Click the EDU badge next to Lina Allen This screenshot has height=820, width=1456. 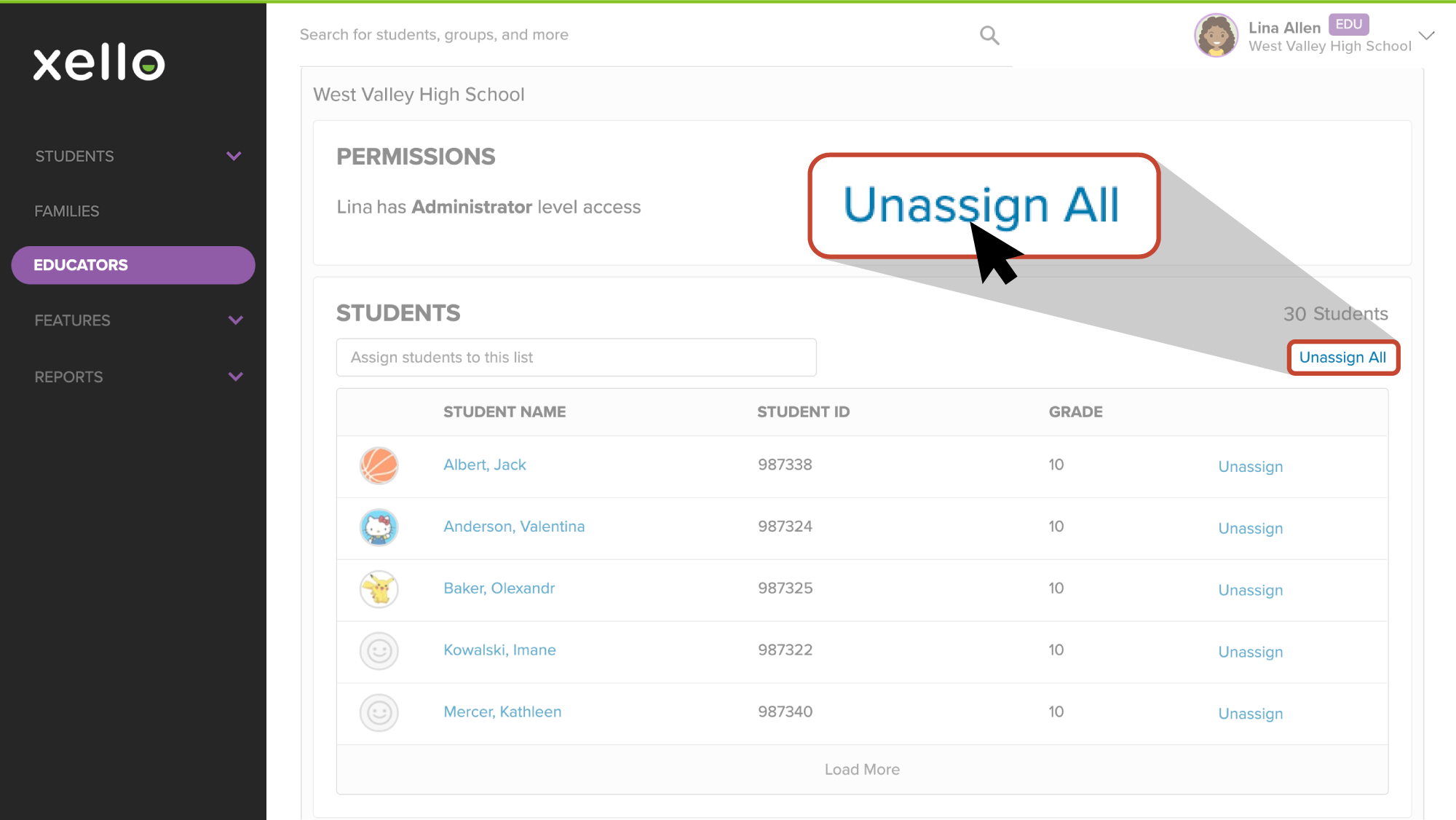tap(1348, 24)
